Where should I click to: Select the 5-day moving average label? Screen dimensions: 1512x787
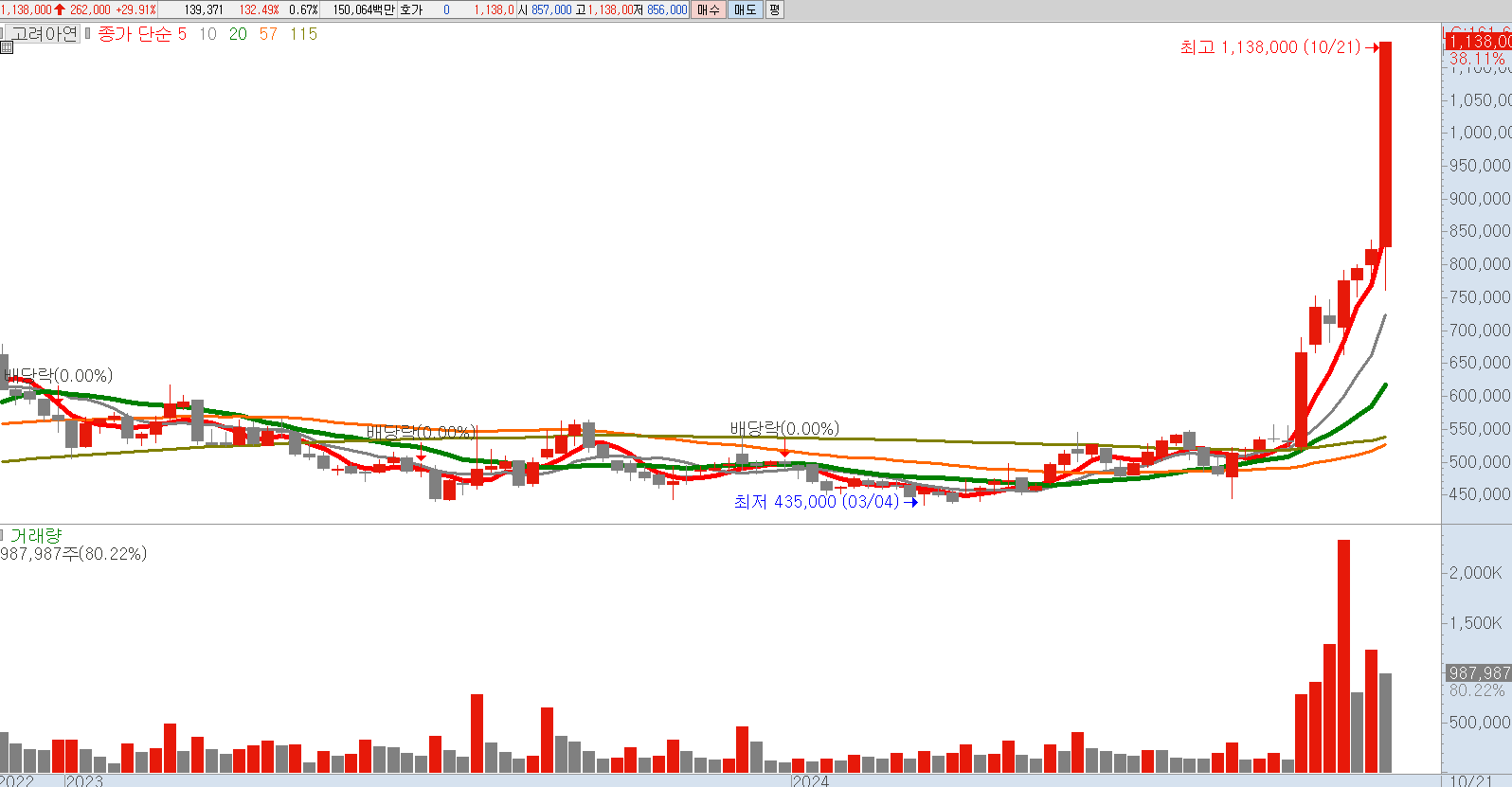click(182, 34)
